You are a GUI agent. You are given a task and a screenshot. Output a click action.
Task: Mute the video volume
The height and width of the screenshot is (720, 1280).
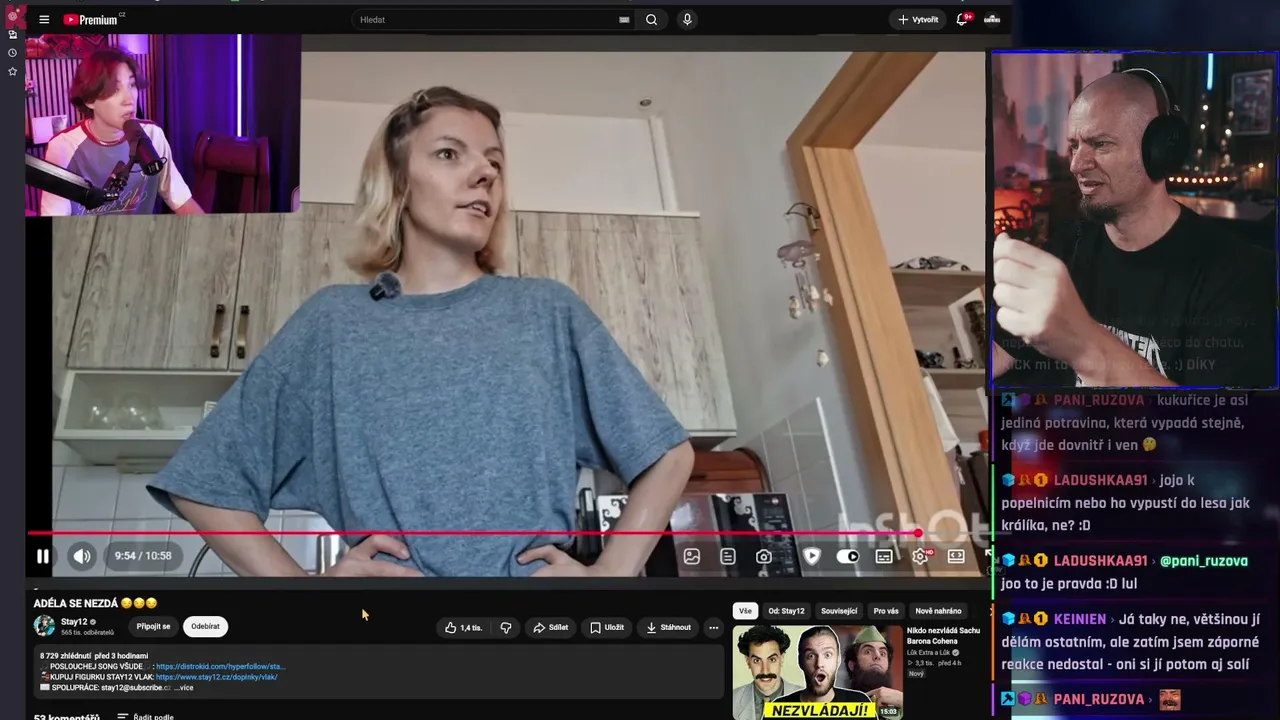point(82,556)
